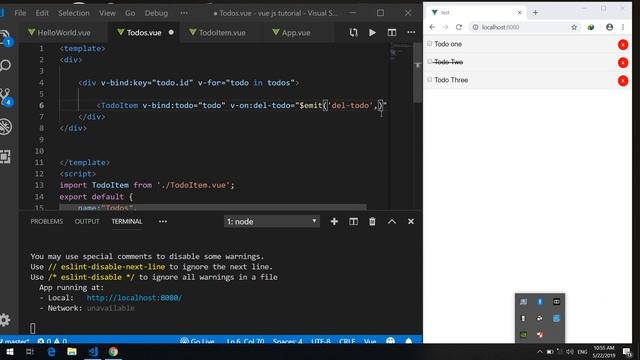Switch to the PROBLEMS panel tab
This screenshot has width=640, height=360.
coord(47,221)
